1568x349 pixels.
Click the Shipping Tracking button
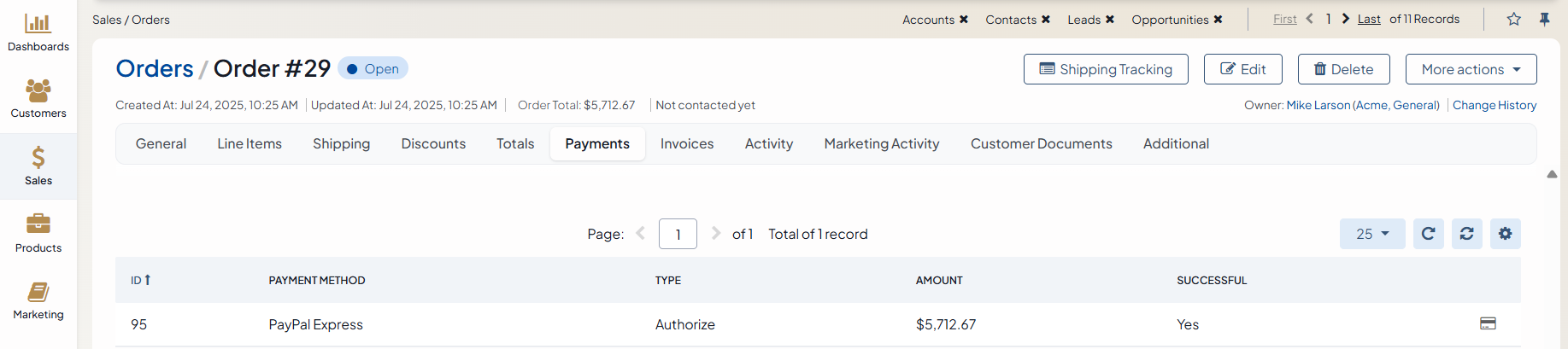pos(1105,69)
